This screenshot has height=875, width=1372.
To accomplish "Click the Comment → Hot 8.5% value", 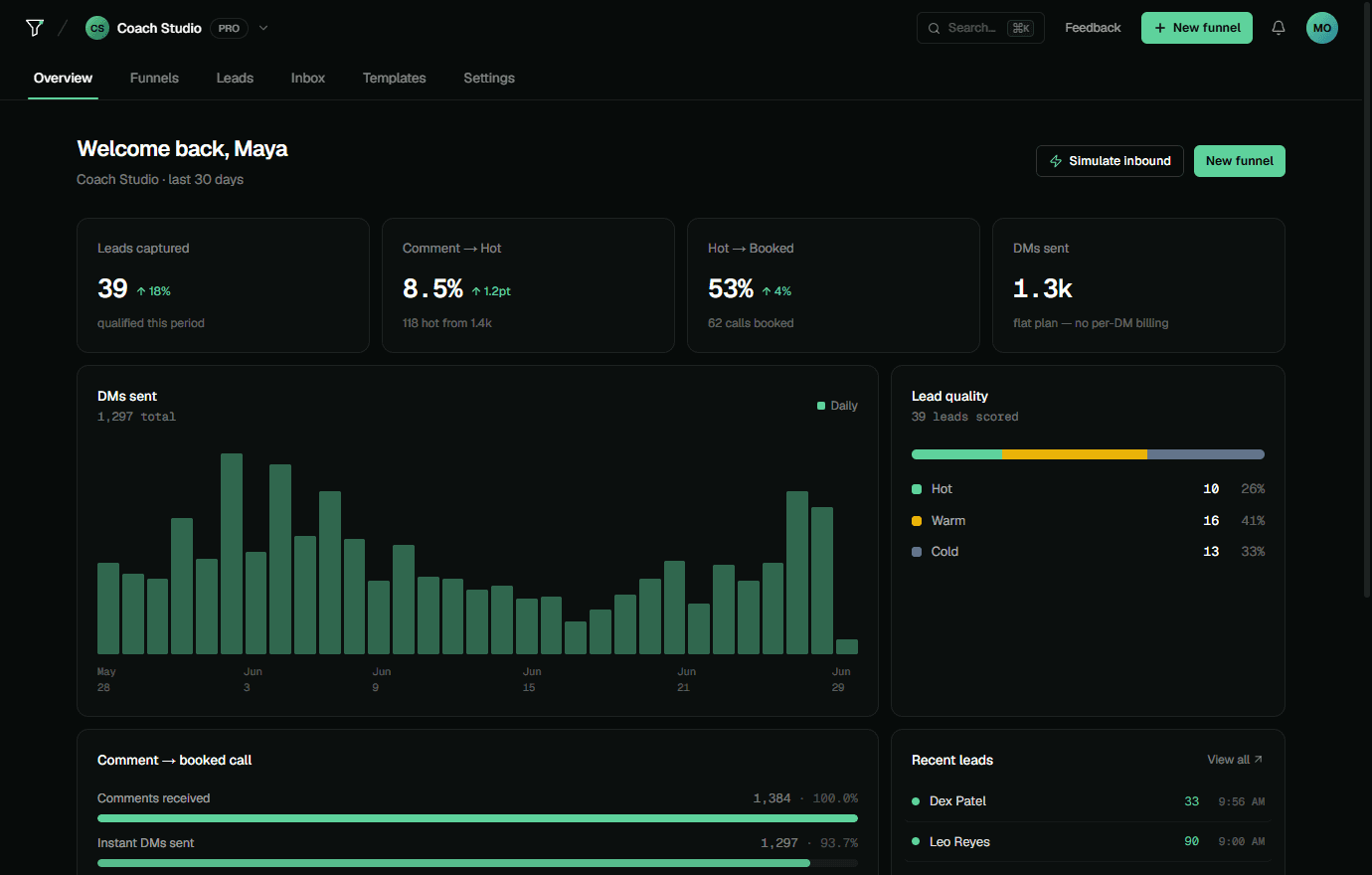I will (432, 289).
